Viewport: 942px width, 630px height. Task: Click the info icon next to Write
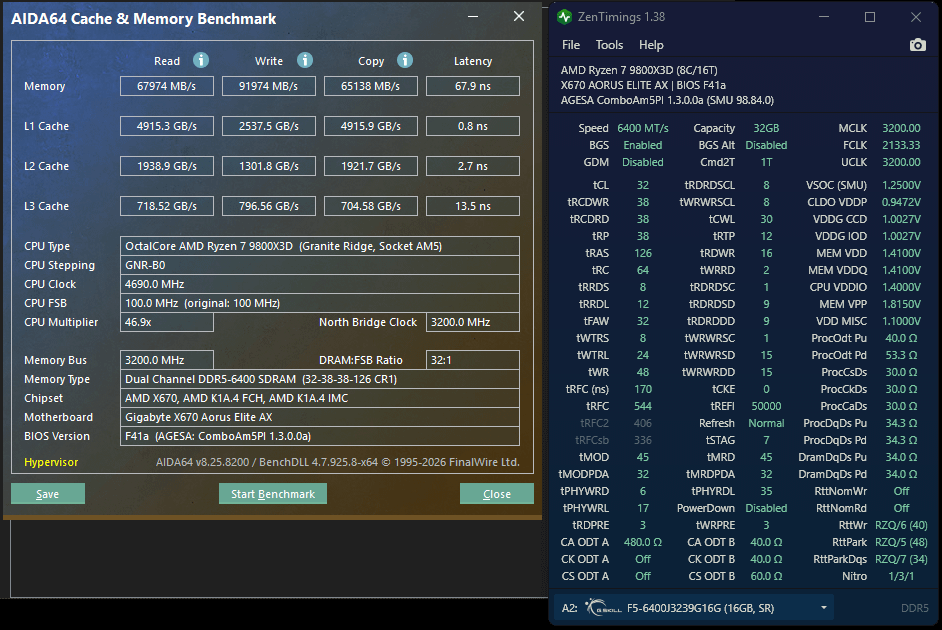click(x=305, y=61)
